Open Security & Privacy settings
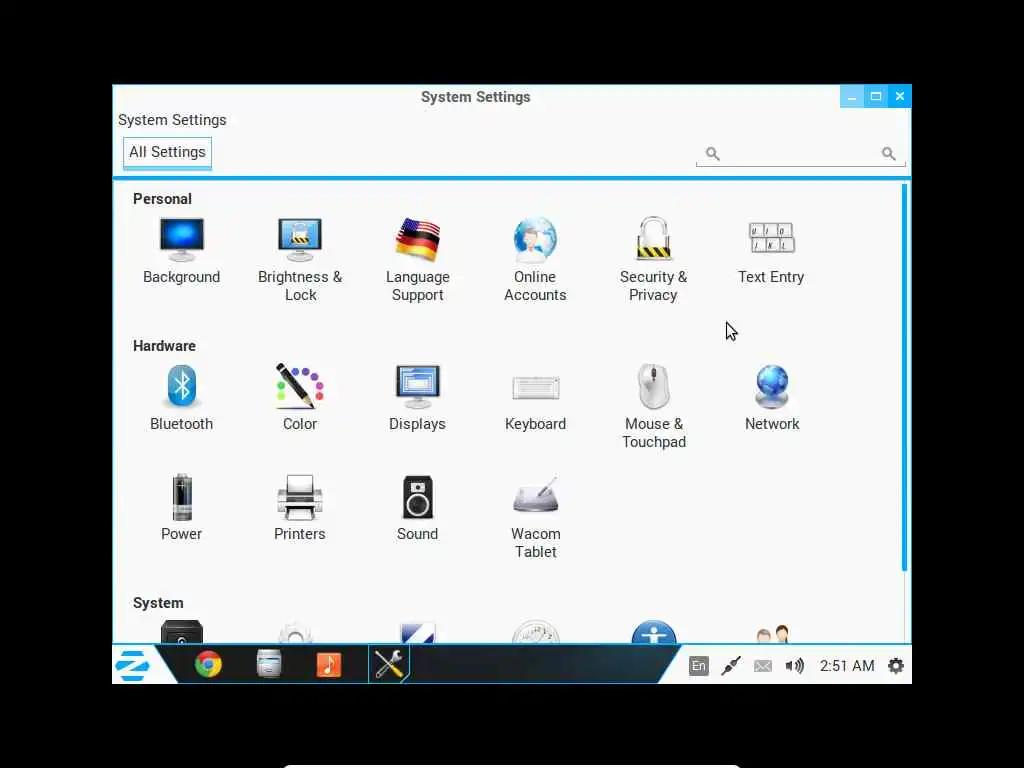The height and width of the screenshot is (768, 1024). tap(653, 260)
